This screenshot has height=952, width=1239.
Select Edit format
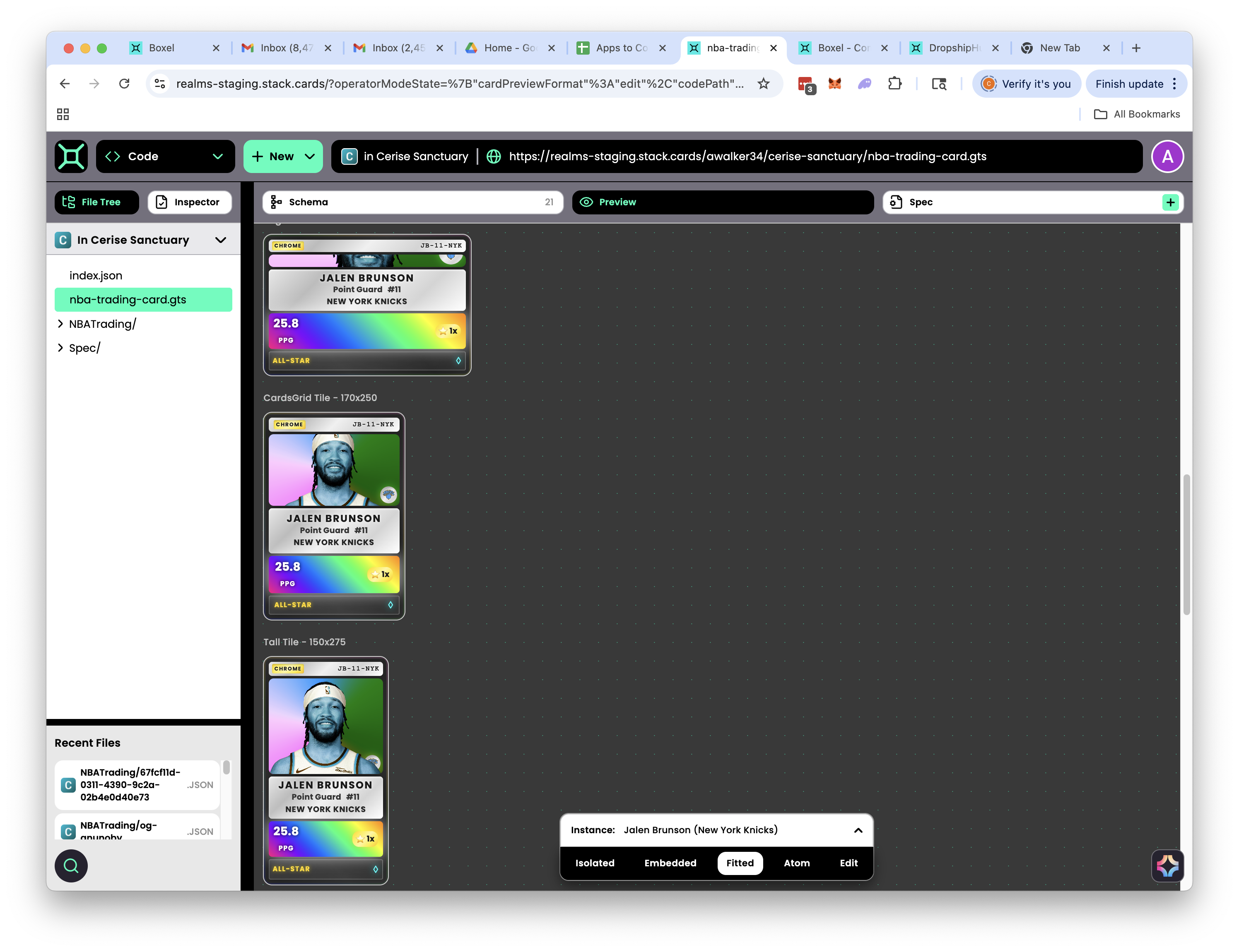click(848, 863)
